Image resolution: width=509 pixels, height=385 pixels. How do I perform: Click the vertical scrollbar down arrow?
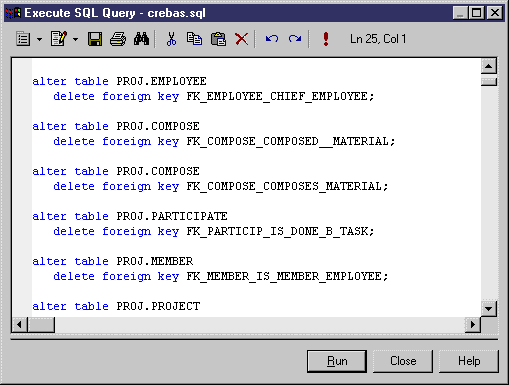point(489,309)
